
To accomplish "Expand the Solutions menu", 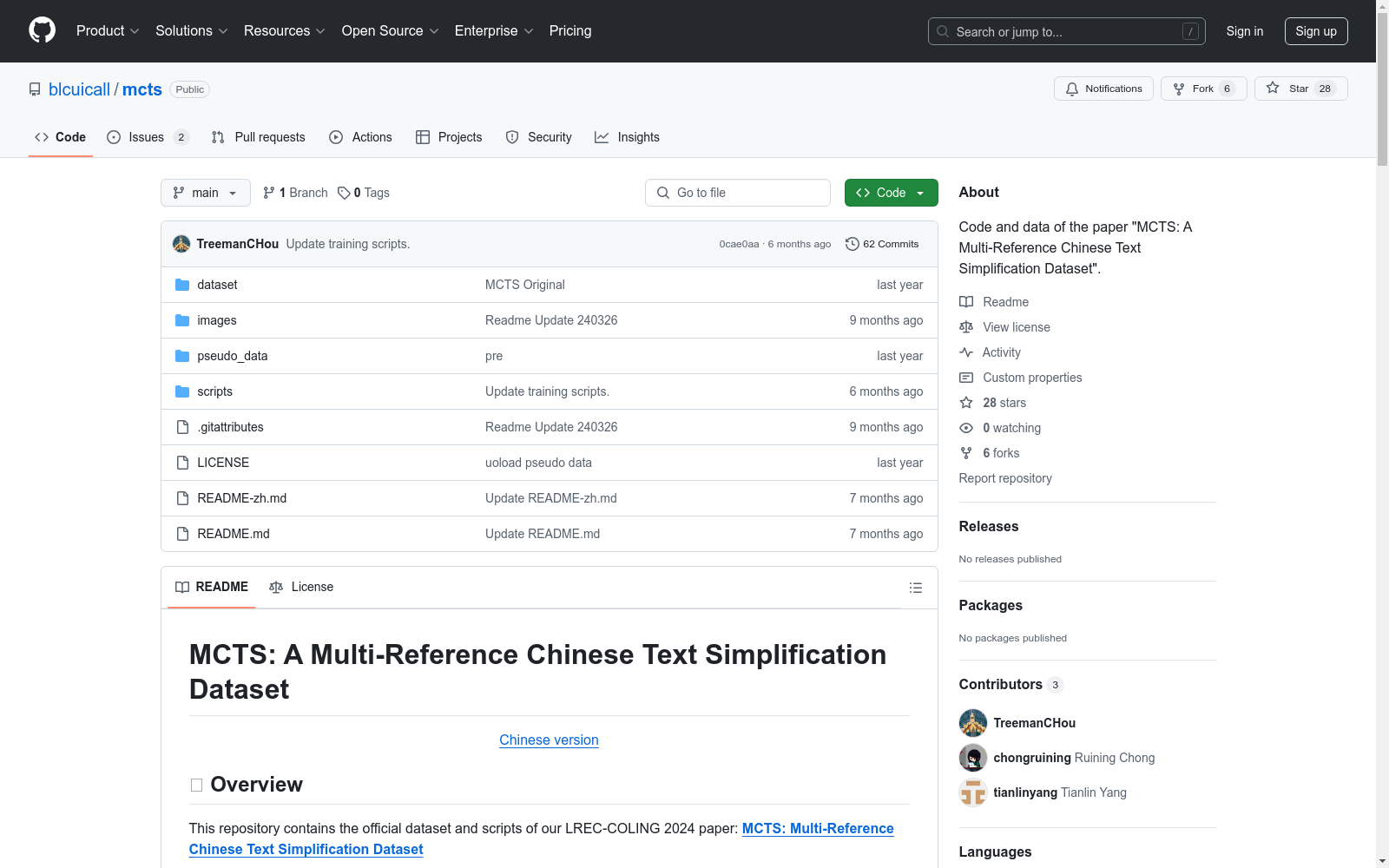I will [x=192, y=30].
